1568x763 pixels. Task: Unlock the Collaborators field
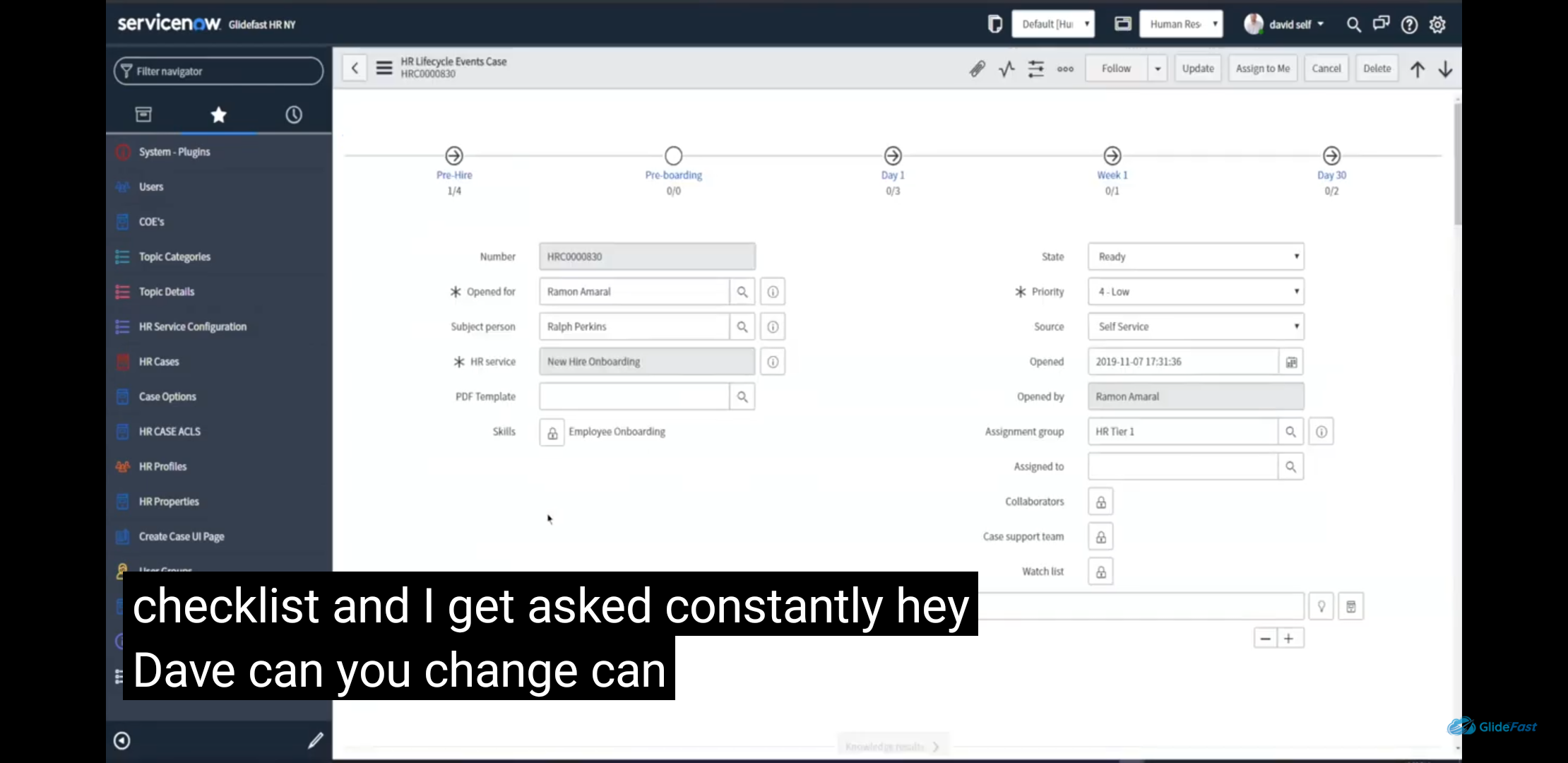click(1100, 502)
